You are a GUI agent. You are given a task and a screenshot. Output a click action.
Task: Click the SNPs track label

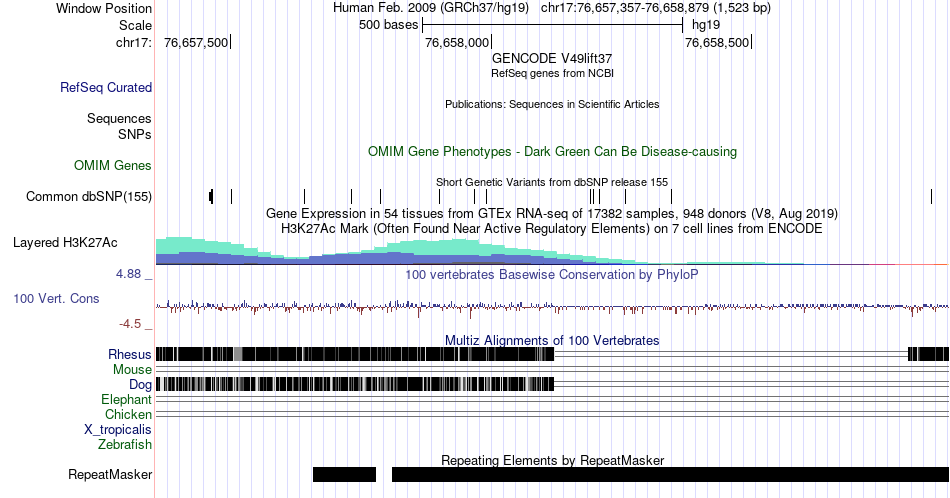[135, 134]
